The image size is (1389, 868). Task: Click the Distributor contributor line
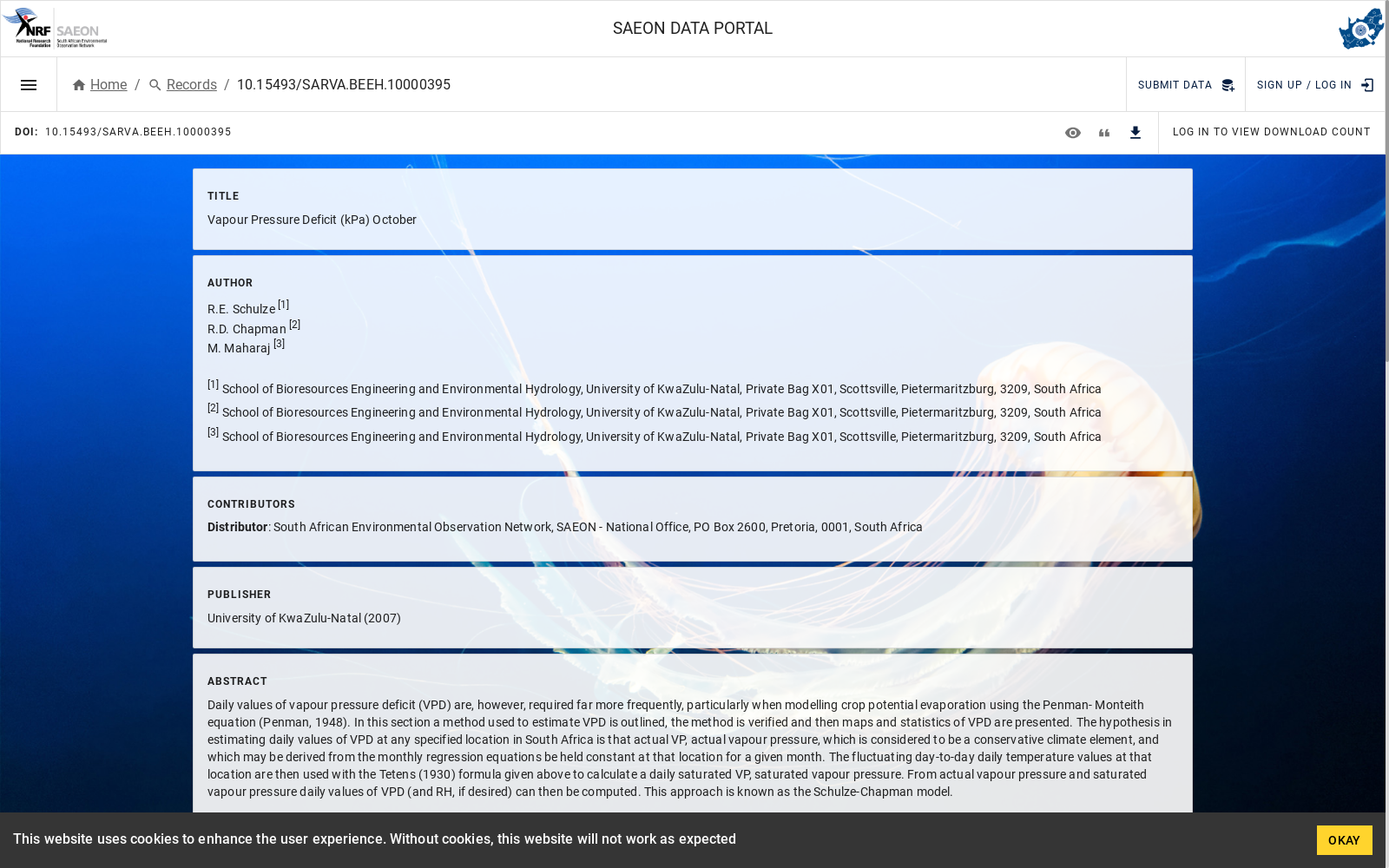click(x=565, y=528)
